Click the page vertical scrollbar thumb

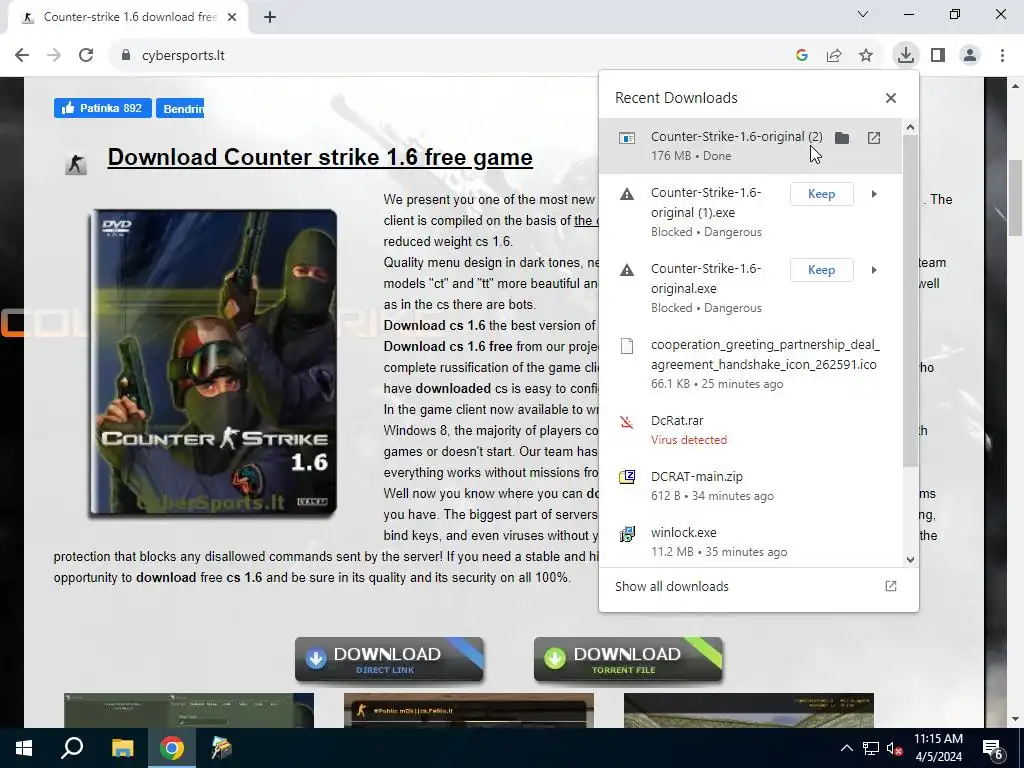click(1016, 198)
